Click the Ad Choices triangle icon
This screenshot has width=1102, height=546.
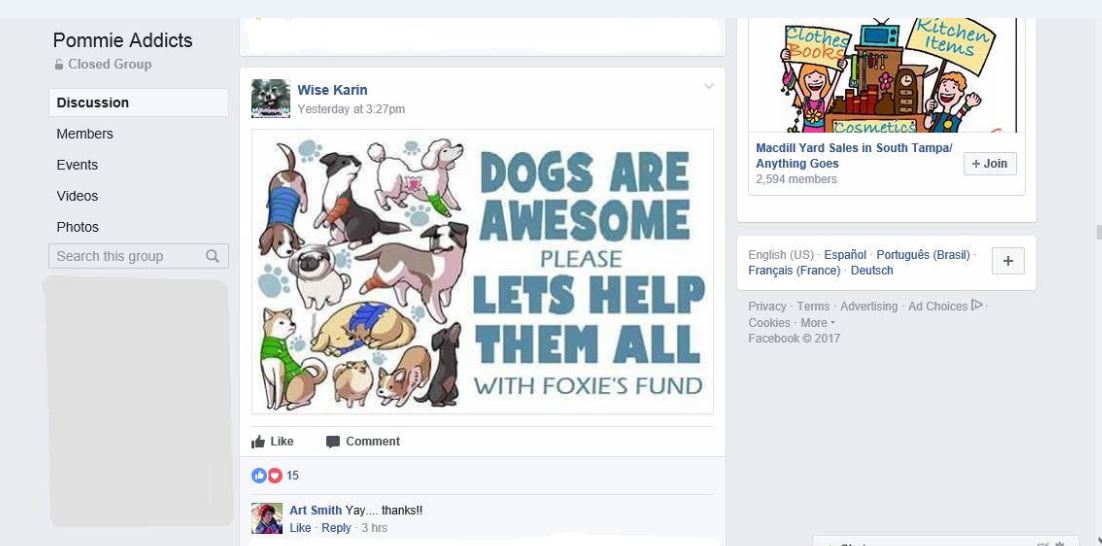click(976, 305)
